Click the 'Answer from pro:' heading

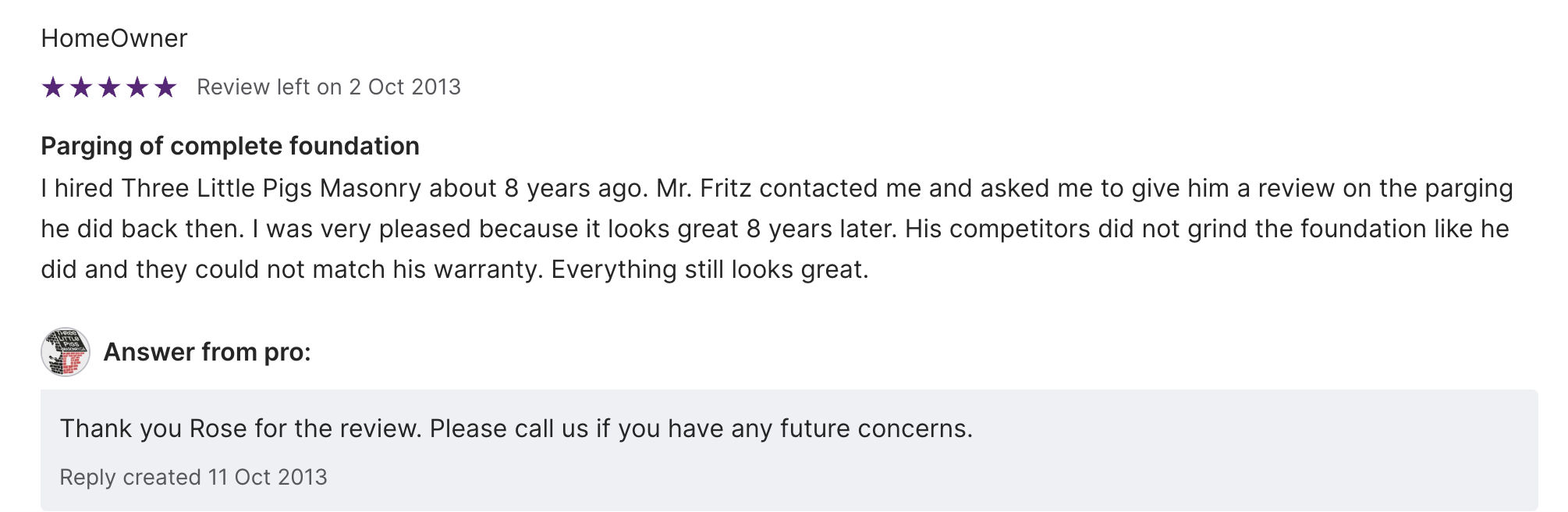pyautogui.click(x=207, y=352)
